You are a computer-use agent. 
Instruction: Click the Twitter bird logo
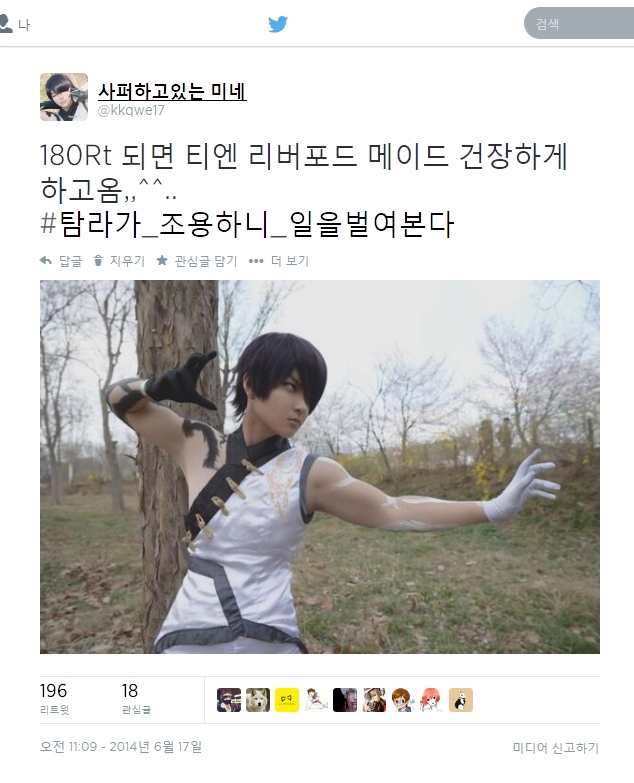(x=278, y=24)
